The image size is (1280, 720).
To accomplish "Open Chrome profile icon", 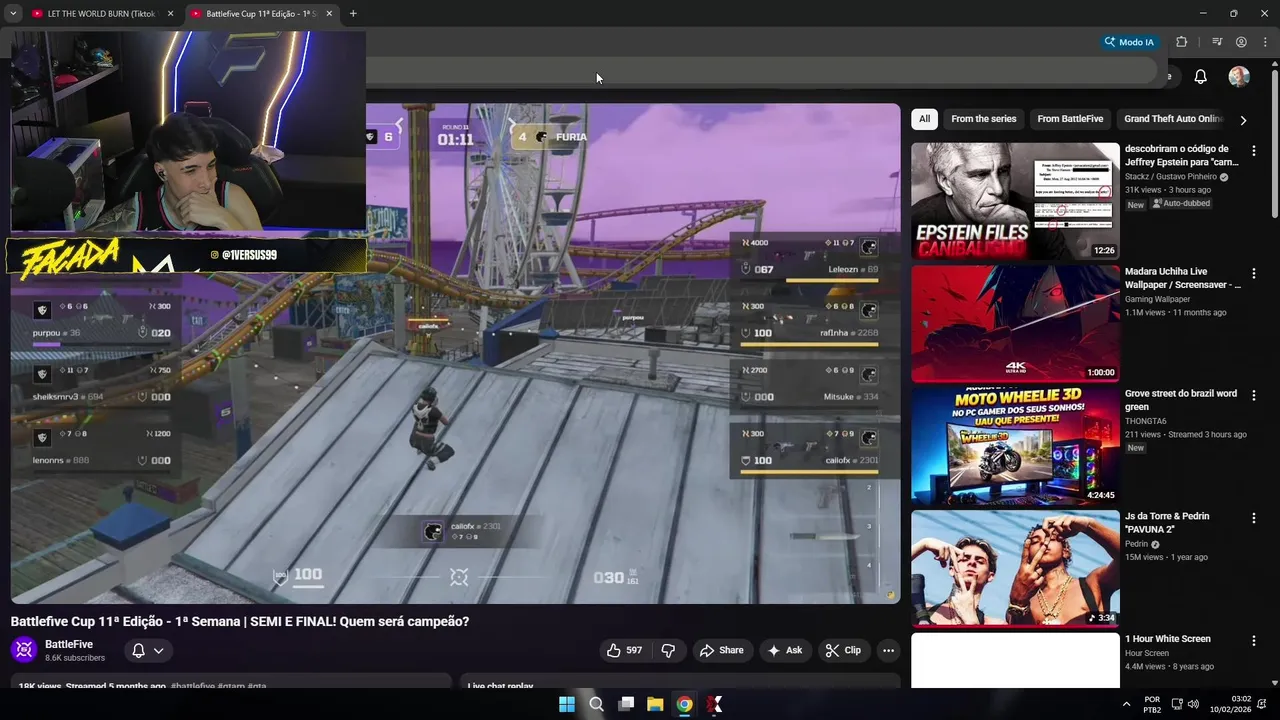I will [1241, 42].
